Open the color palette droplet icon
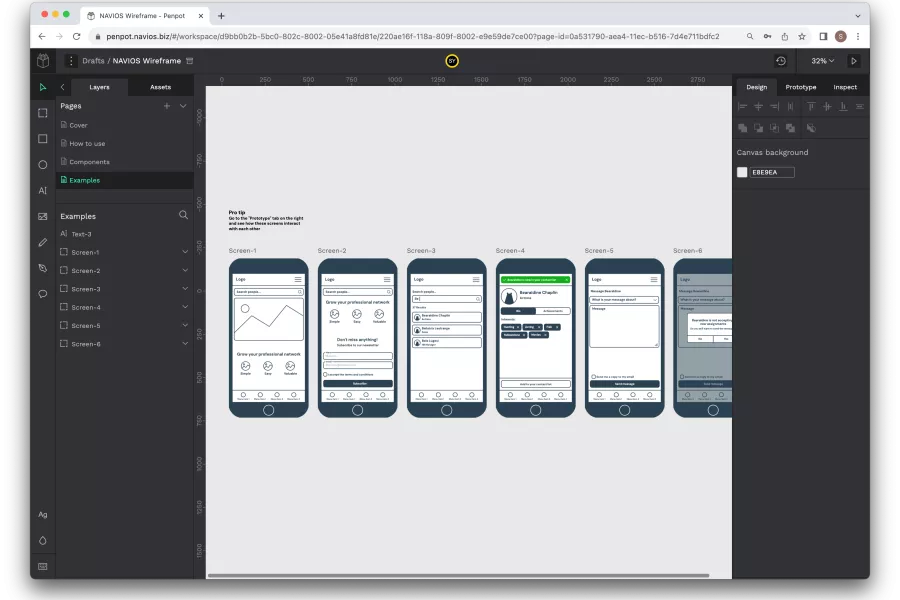 click(42, 540)
